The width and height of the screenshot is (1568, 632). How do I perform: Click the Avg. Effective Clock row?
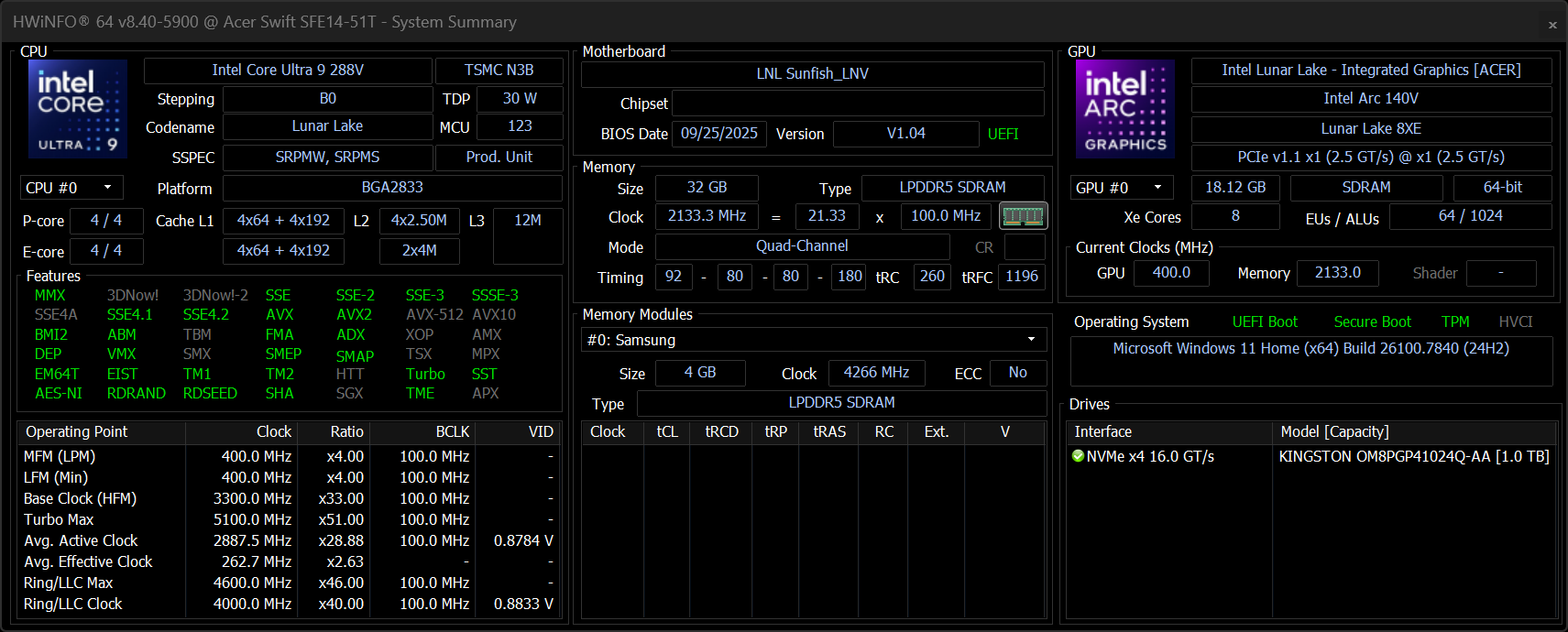point(289,561)
